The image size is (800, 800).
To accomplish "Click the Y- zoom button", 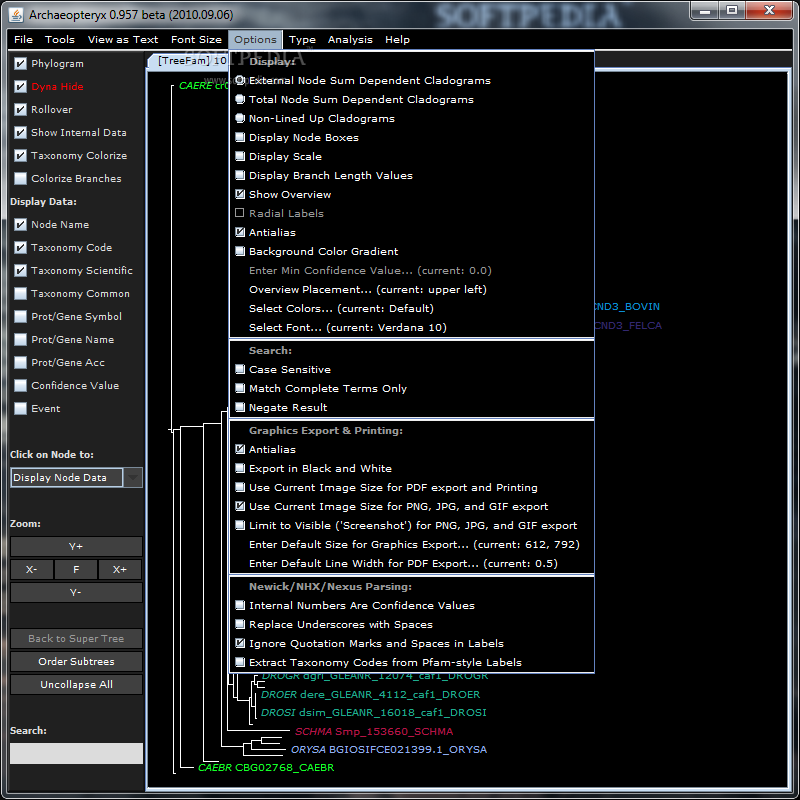I will coord(76,592).
